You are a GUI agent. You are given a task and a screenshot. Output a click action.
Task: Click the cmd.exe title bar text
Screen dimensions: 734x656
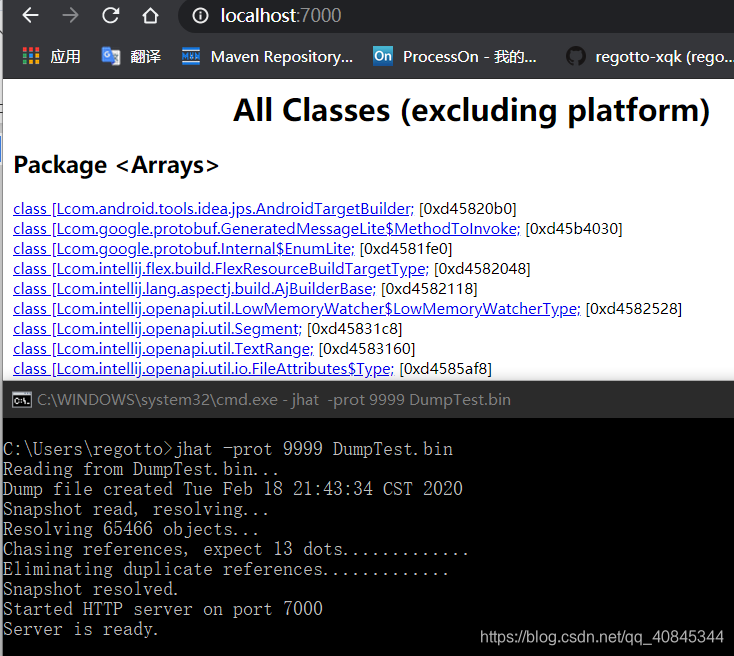point(274,400)
